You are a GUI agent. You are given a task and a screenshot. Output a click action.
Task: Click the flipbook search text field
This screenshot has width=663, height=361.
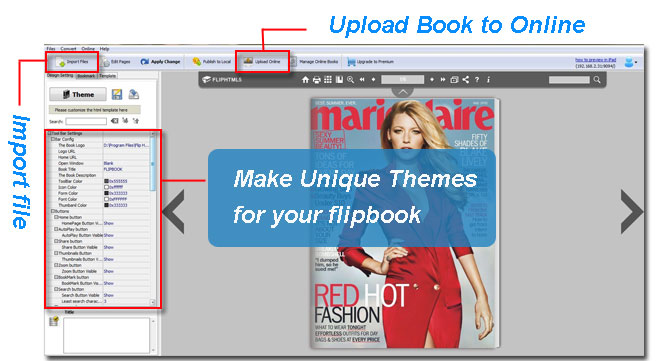[x=569, y=79]
